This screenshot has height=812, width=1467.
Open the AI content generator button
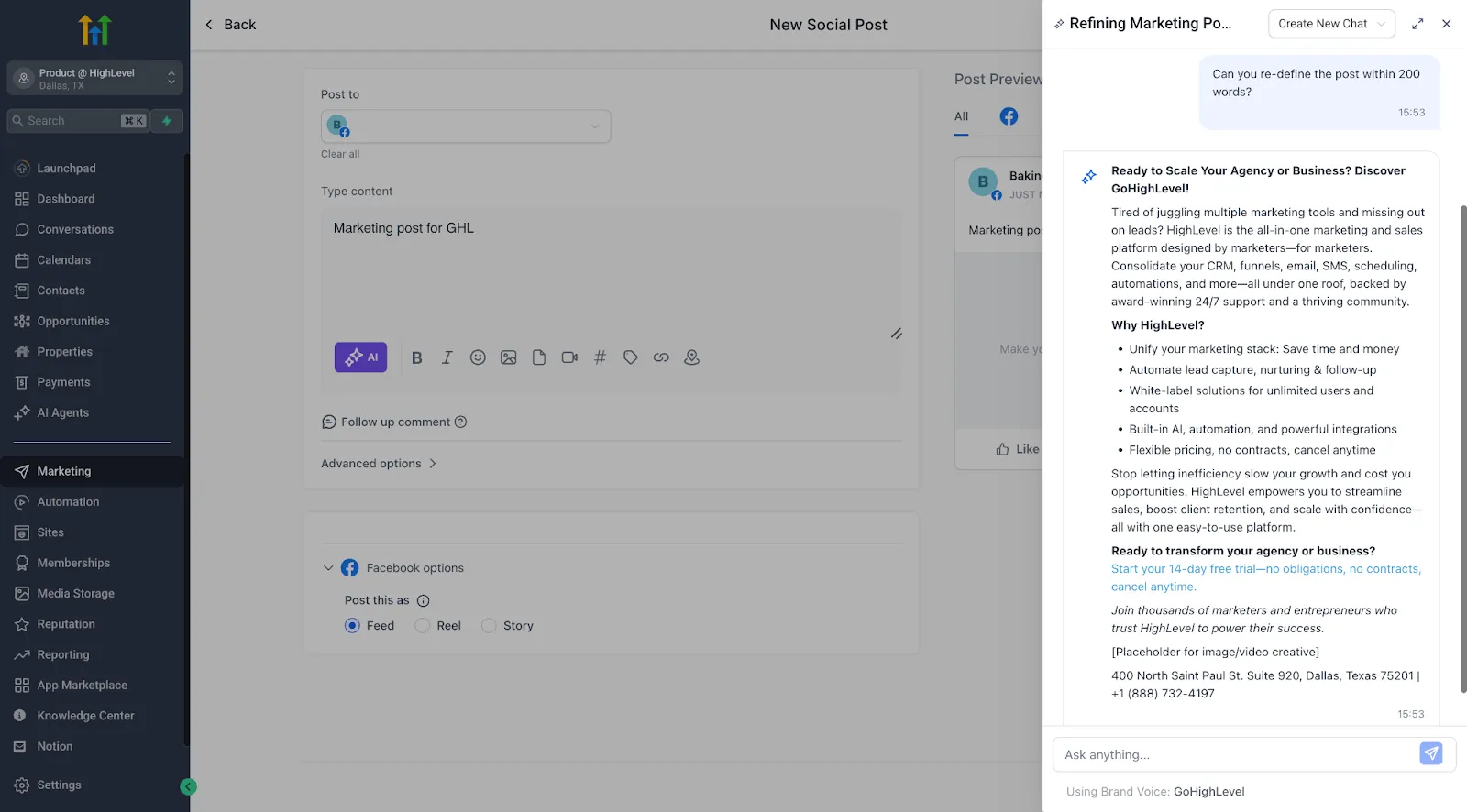360,357
